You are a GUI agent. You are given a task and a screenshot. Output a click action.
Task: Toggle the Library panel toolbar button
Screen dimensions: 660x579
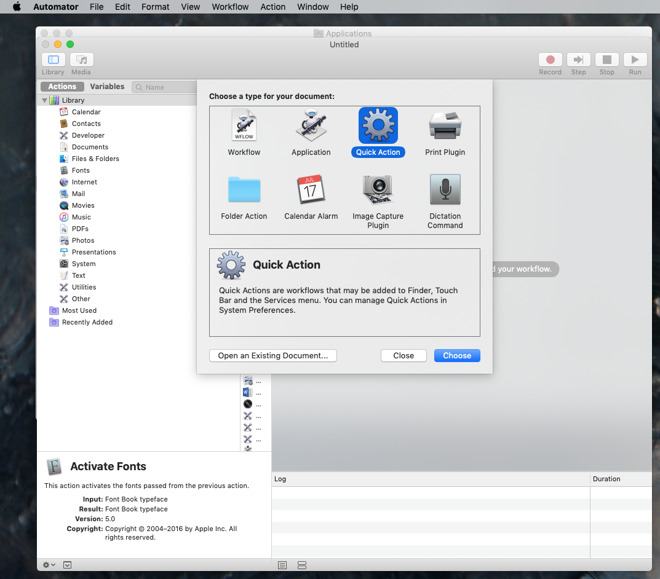(53, 60)
